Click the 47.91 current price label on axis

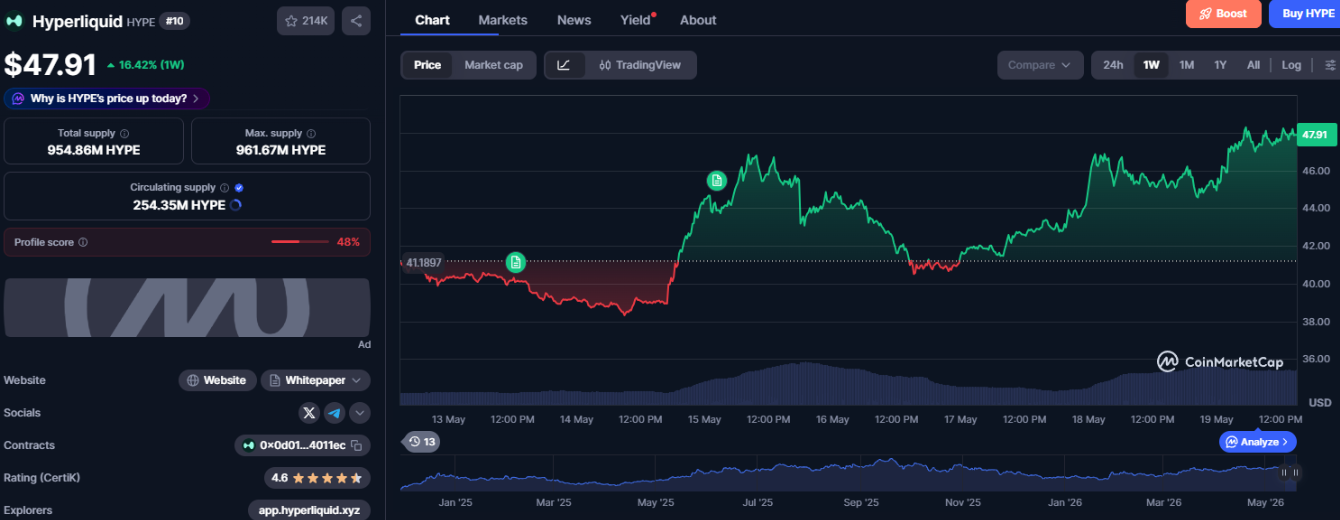(1316, 135)
